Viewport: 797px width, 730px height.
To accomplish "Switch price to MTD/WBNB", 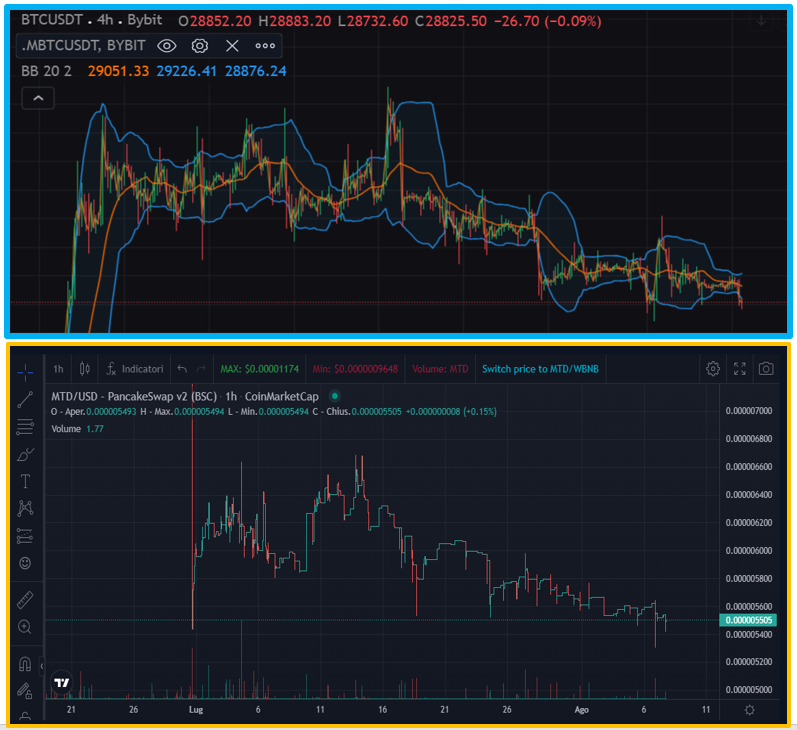I will pyautogui.click(x=540, y=369).
